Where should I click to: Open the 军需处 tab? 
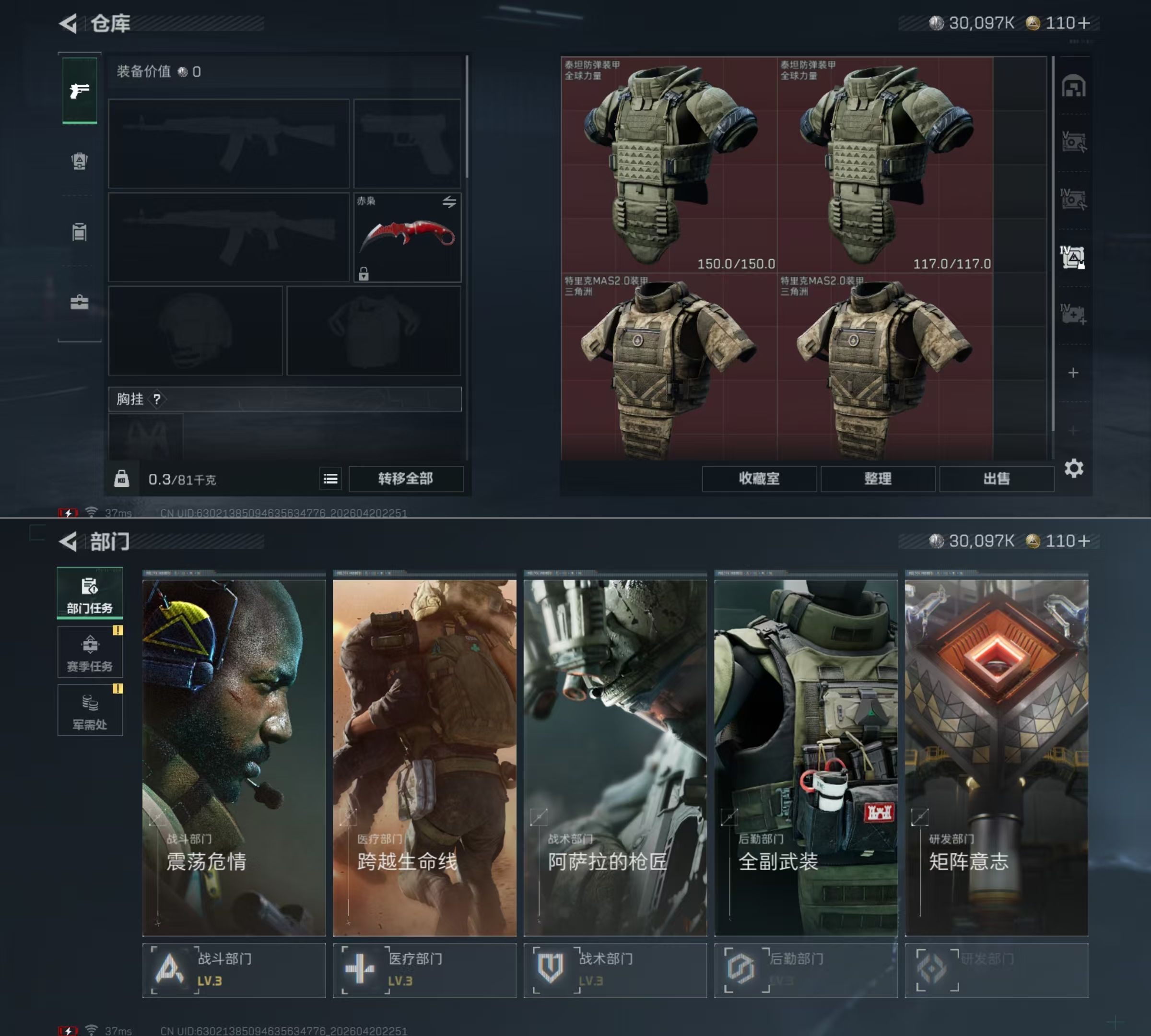click(x=90, y=710)
